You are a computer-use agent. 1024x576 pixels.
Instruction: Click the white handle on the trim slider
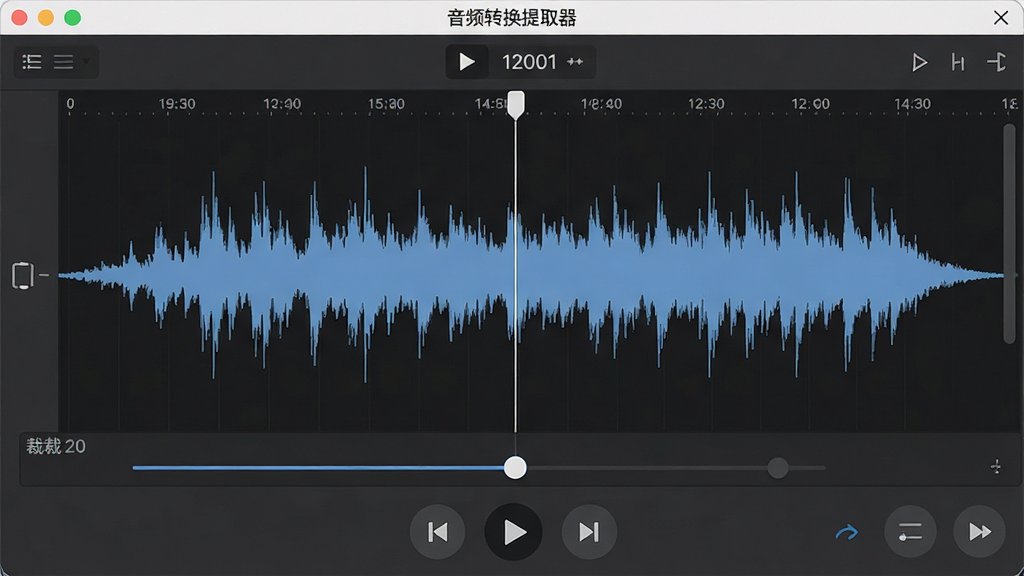click(515, 468)
